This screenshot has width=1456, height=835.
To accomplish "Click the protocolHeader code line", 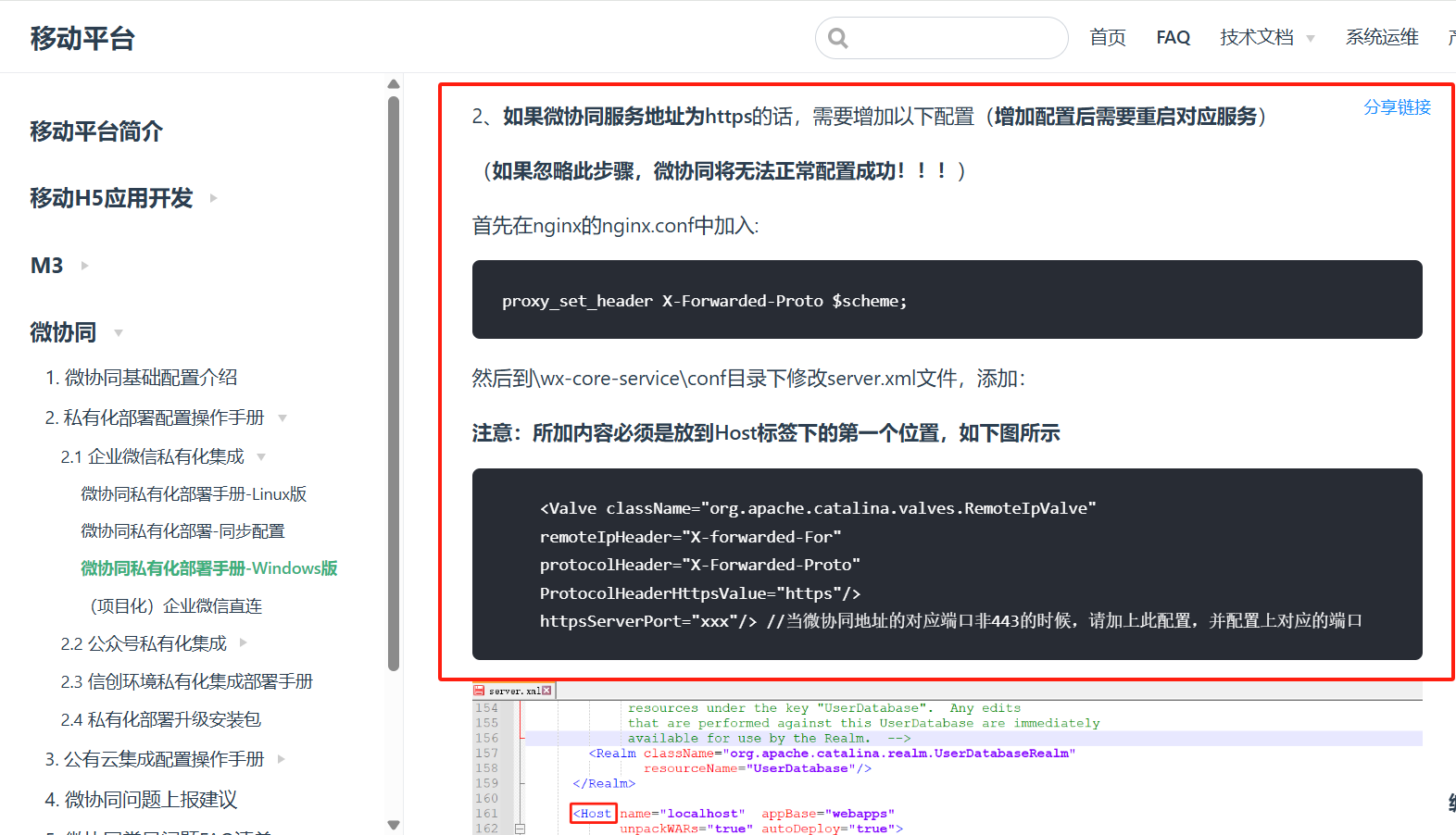I will point(700,565).
